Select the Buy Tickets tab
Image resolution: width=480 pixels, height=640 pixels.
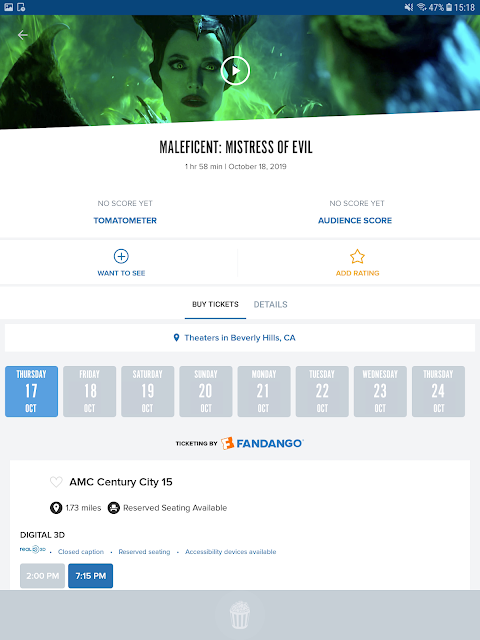(215, 304)
